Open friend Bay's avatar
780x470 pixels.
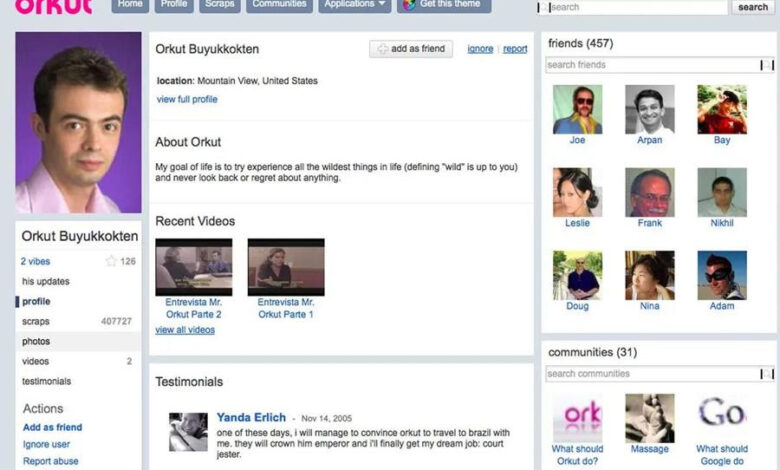click(722, 109)
